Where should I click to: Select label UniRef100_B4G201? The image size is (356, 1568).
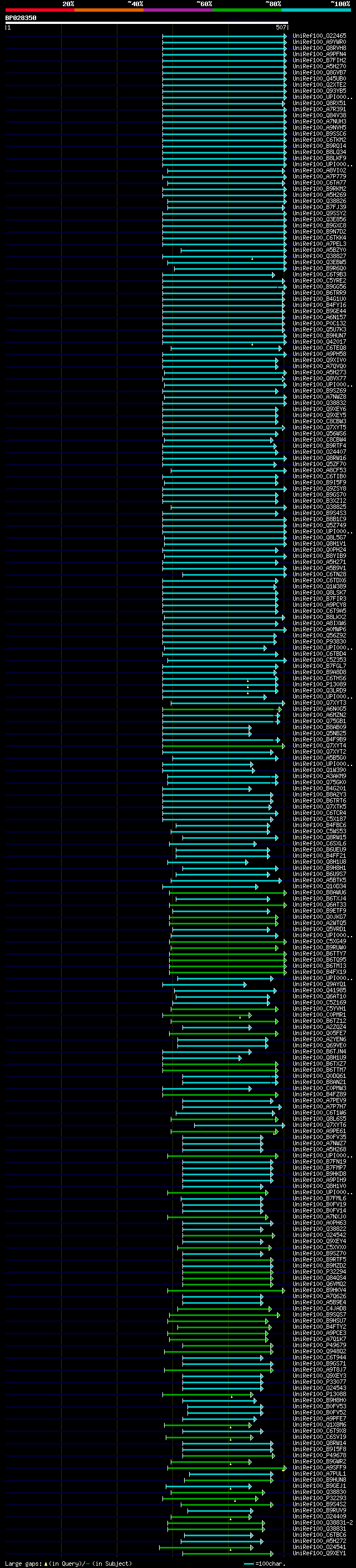(x=319, y=788)
